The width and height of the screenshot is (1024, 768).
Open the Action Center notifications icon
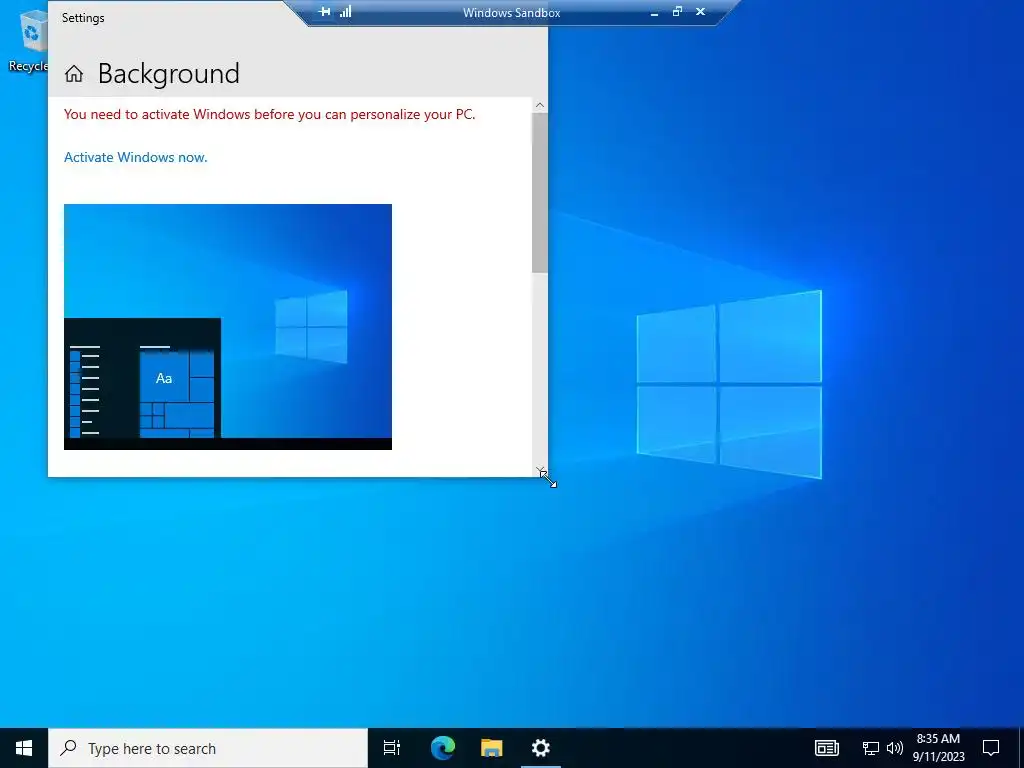[991, 748]
